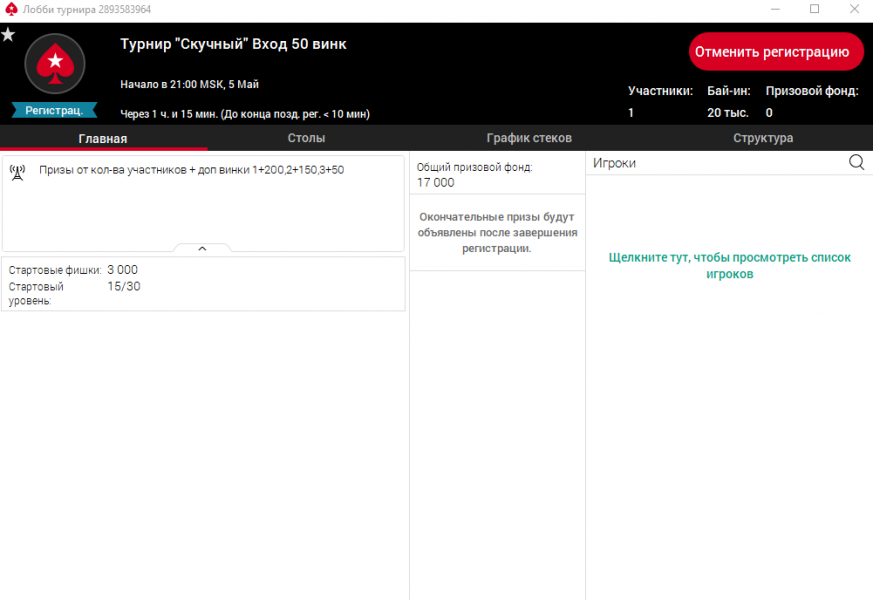Screen dimensions: 873x600
Task: Open the График стеков tab
Action: tap(529, 138)
